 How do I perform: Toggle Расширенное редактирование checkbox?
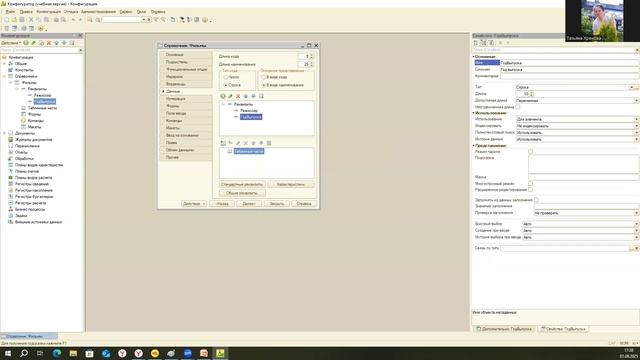pyautogui.click(x=530, y=190)
